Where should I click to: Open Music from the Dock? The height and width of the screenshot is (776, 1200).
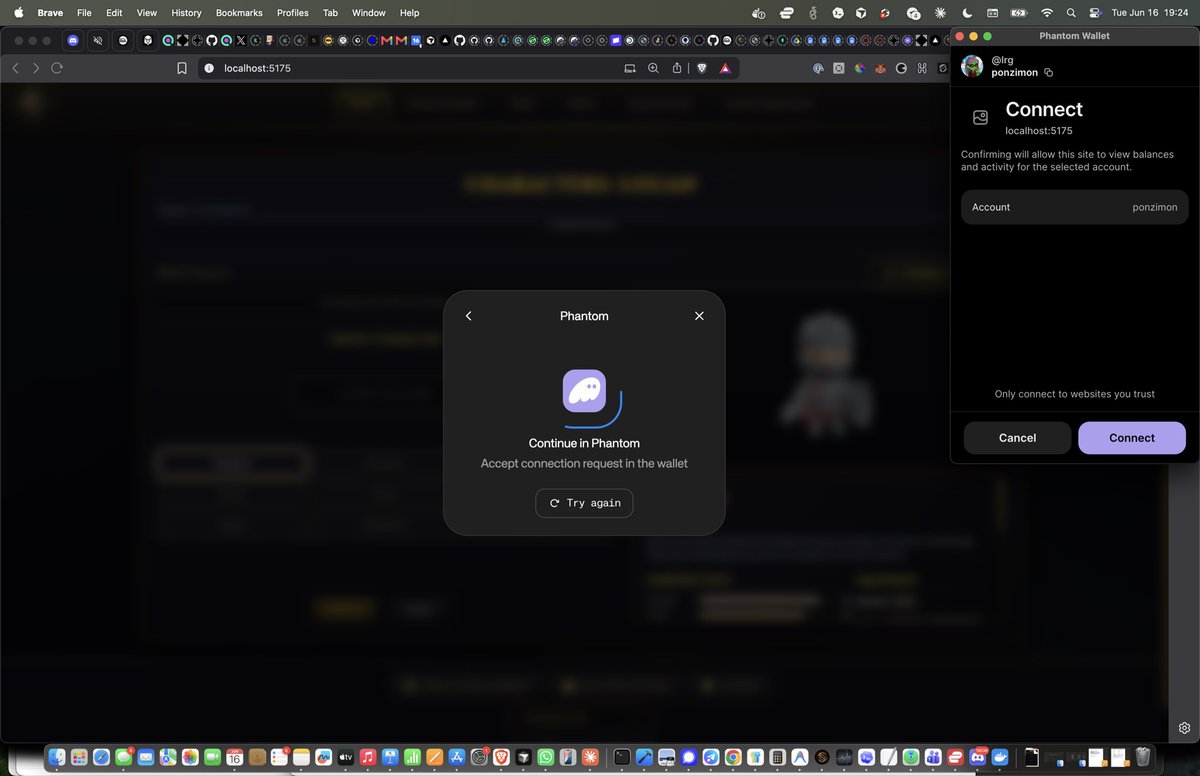pyautogui.click(x=367, y=758)
